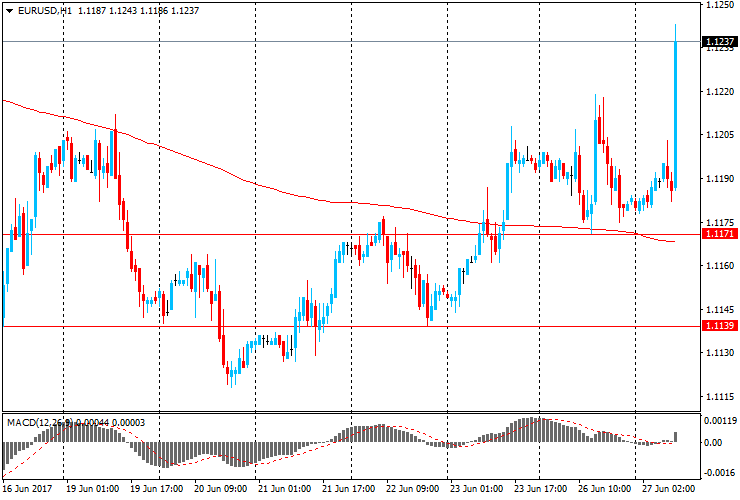The height and width of the screenshot is (500, 740).
Task: Click the red level label 1.1139
Action: click(720, 325)
